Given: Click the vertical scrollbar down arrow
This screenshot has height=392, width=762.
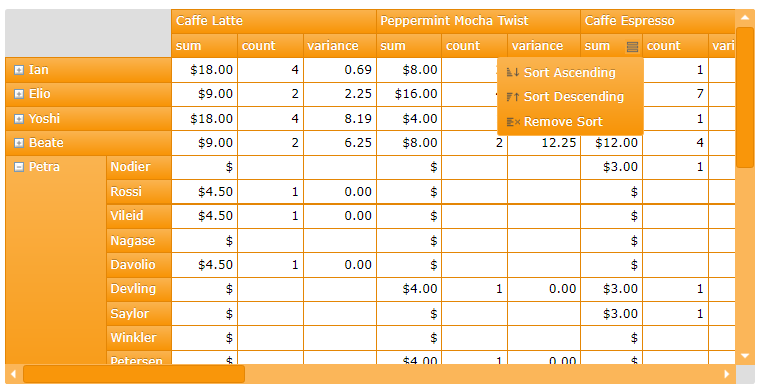Looking at the screenshot, I should [745, 356].
